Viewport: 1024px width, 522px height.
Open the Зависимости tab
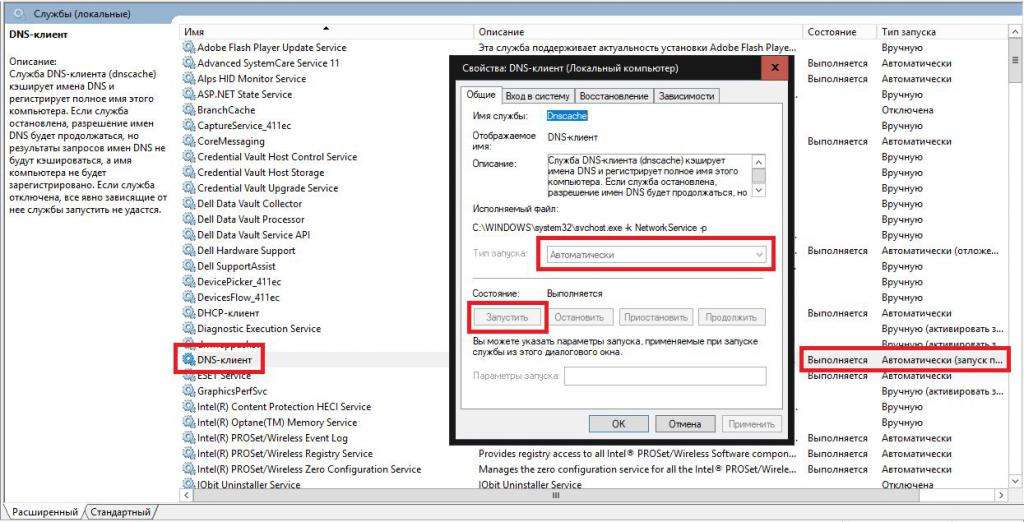pos(686,96)
